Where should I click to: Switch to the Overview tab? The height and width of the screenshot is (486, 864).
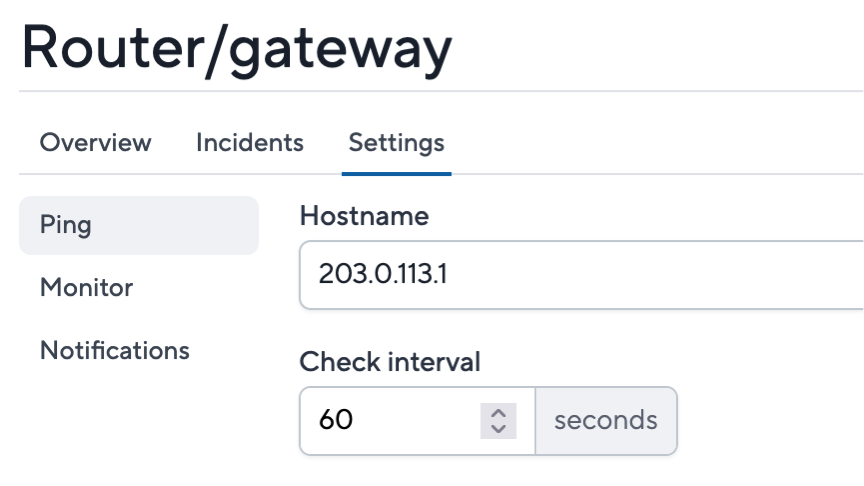point(95,143)
